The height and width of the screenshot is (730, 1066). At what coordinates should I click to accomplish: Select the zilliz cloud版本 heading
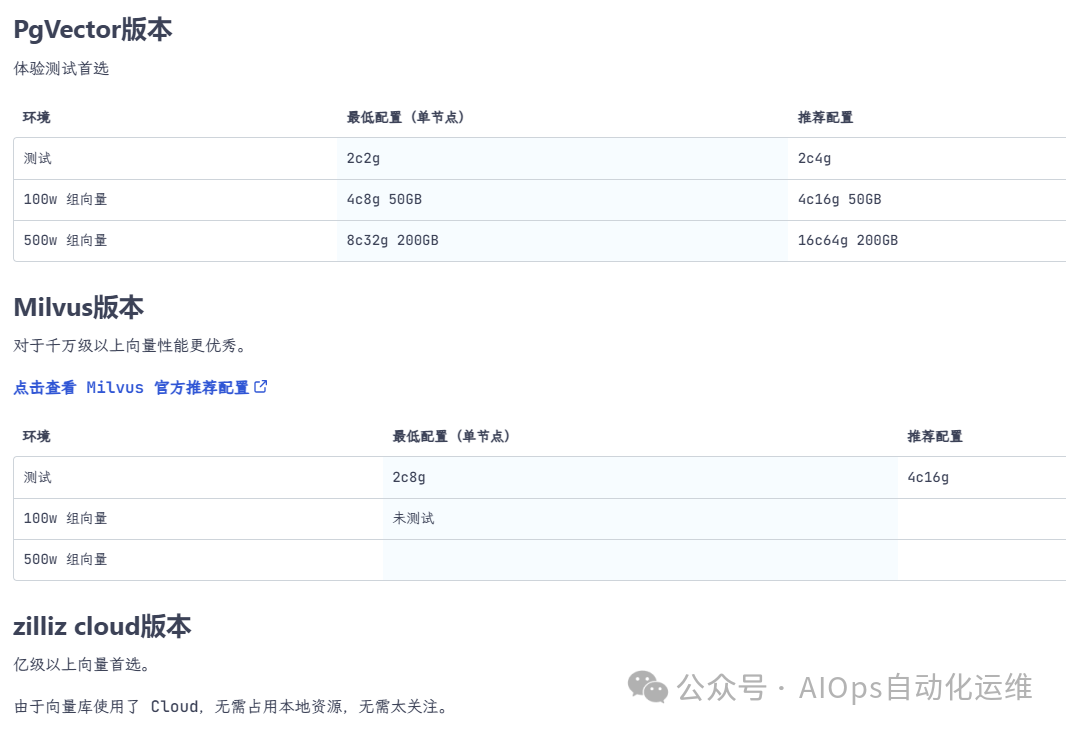pos(103,626)
